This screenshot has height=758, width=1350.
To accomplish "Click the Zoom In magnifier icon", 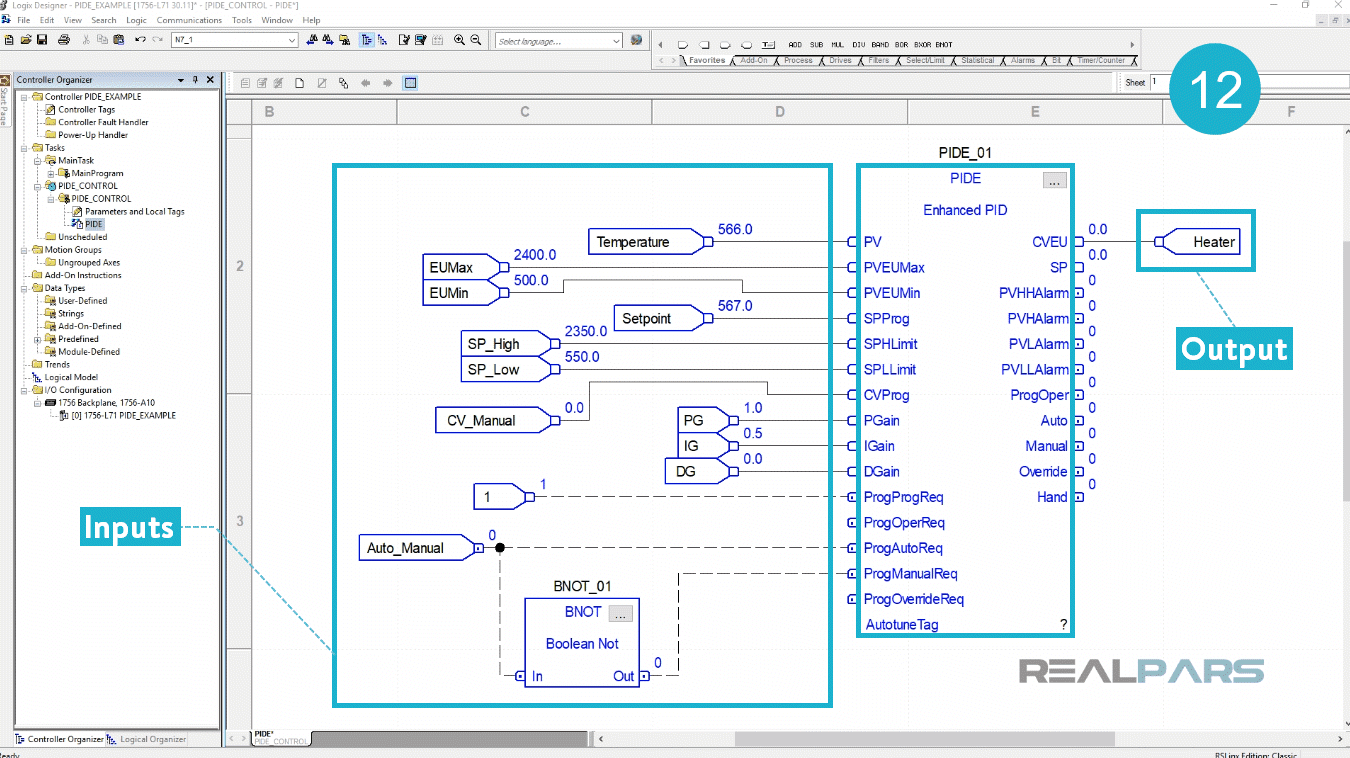I will tap(460, 40).
